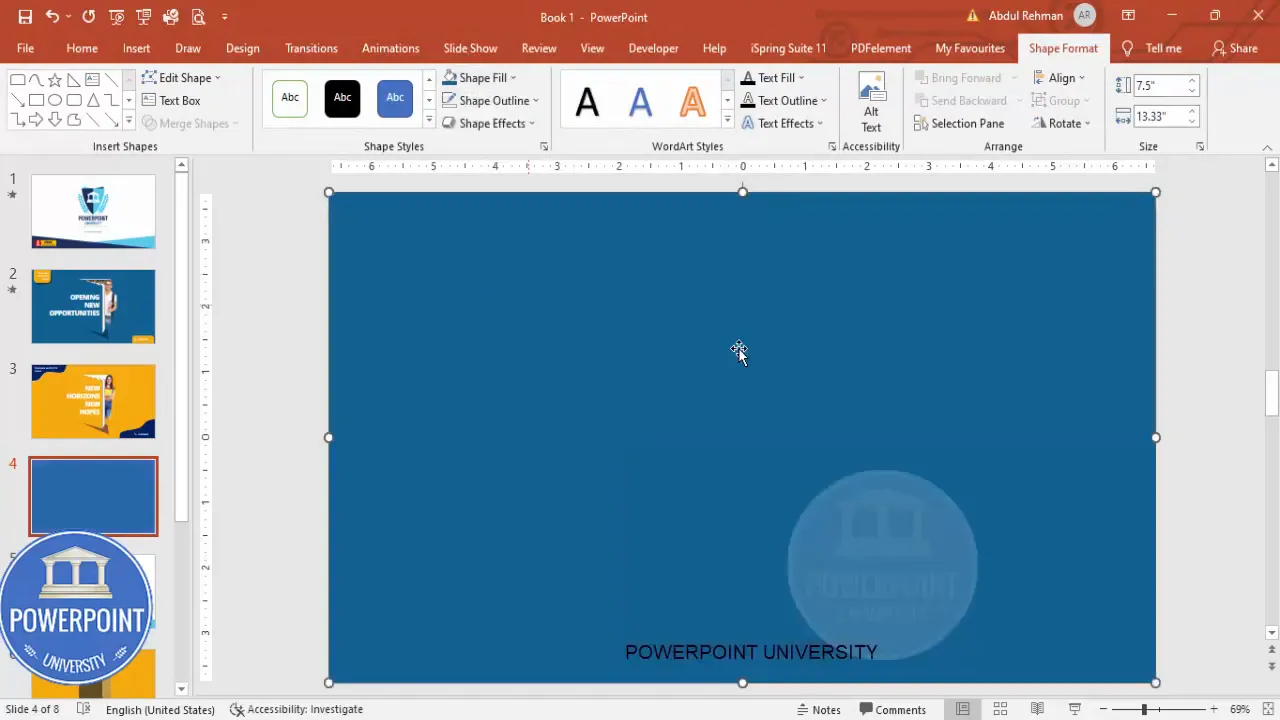Open Size group dialog launcher

click(x=1200, y=147)
